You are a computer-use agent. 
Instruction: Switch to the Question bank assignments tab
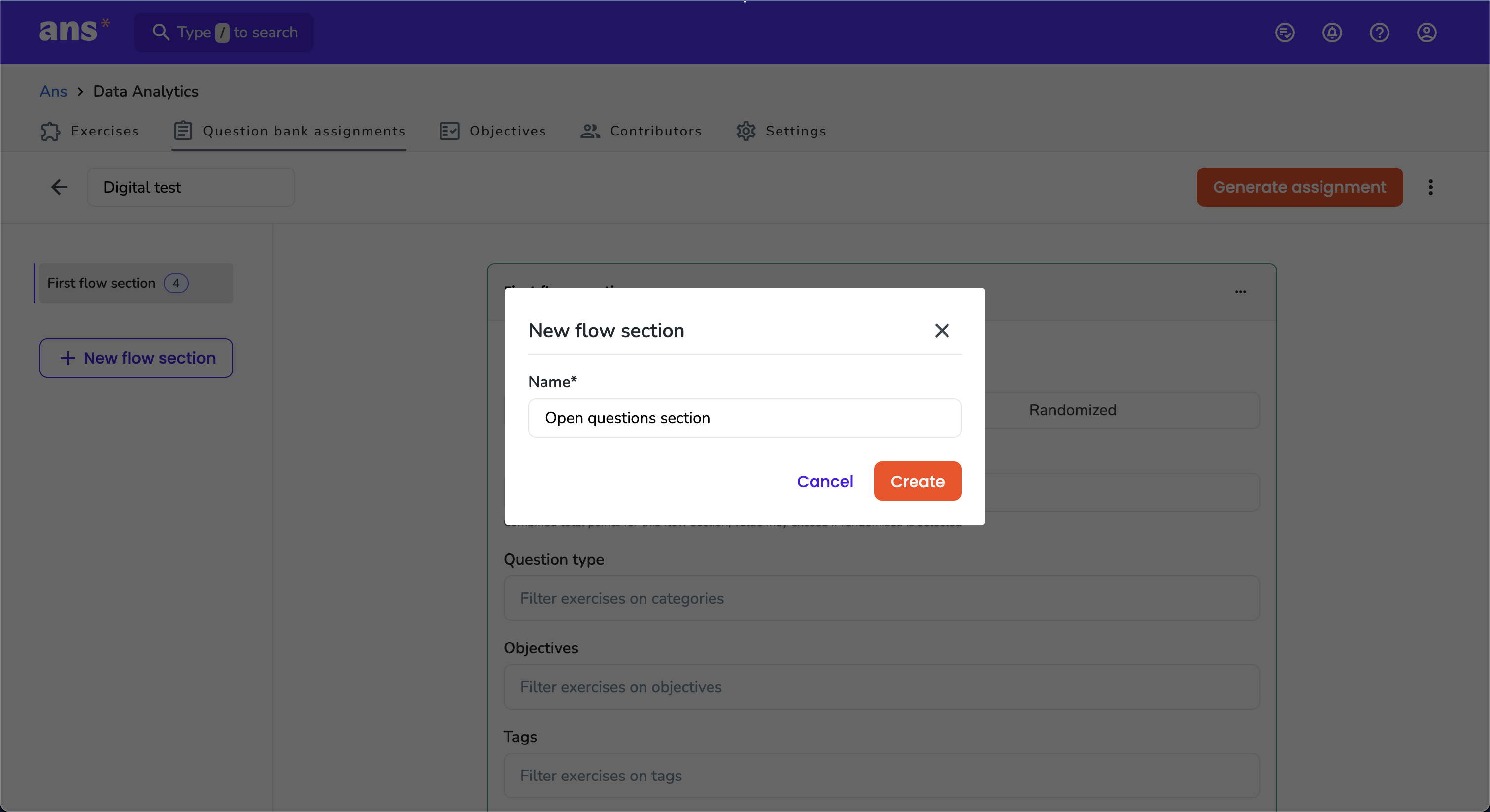pyautogui.click(x=289, y=131)
